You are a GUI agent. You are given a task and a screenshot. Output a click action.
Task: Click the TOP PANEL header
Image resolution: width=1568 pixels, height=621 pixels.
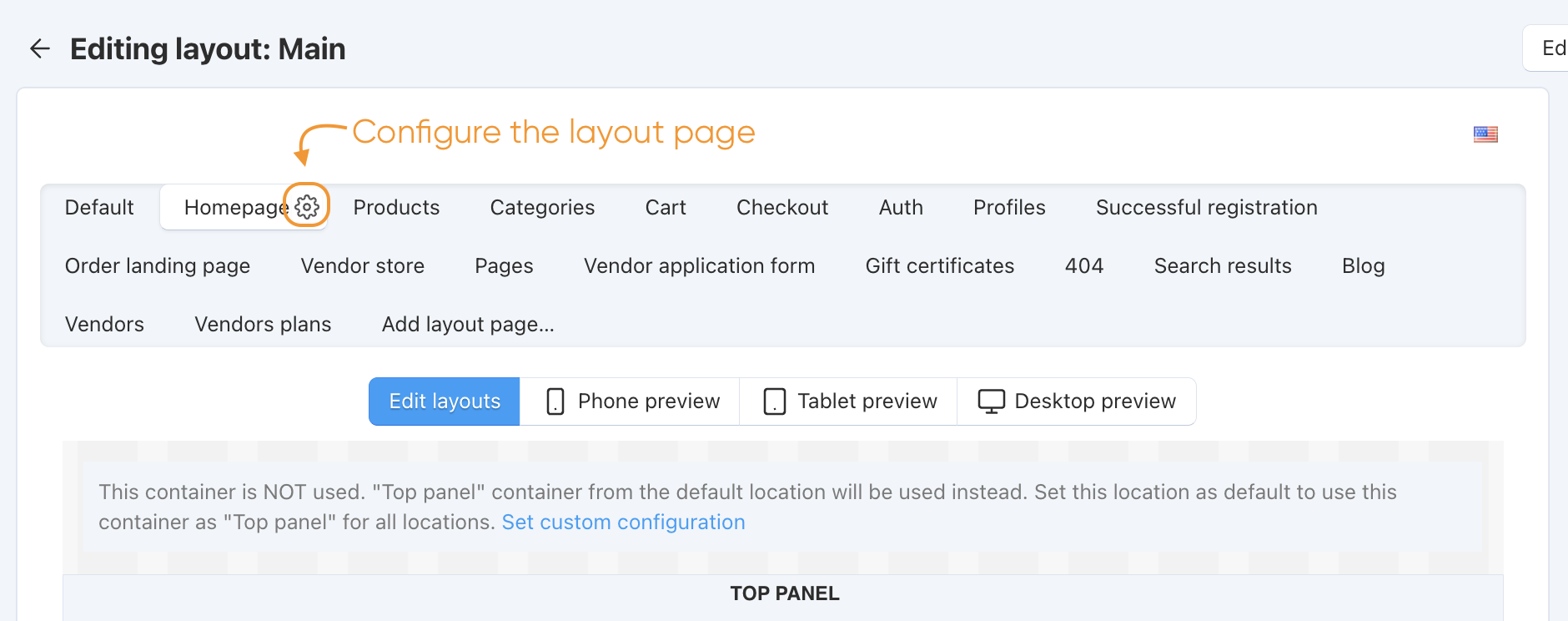(785, 593)
